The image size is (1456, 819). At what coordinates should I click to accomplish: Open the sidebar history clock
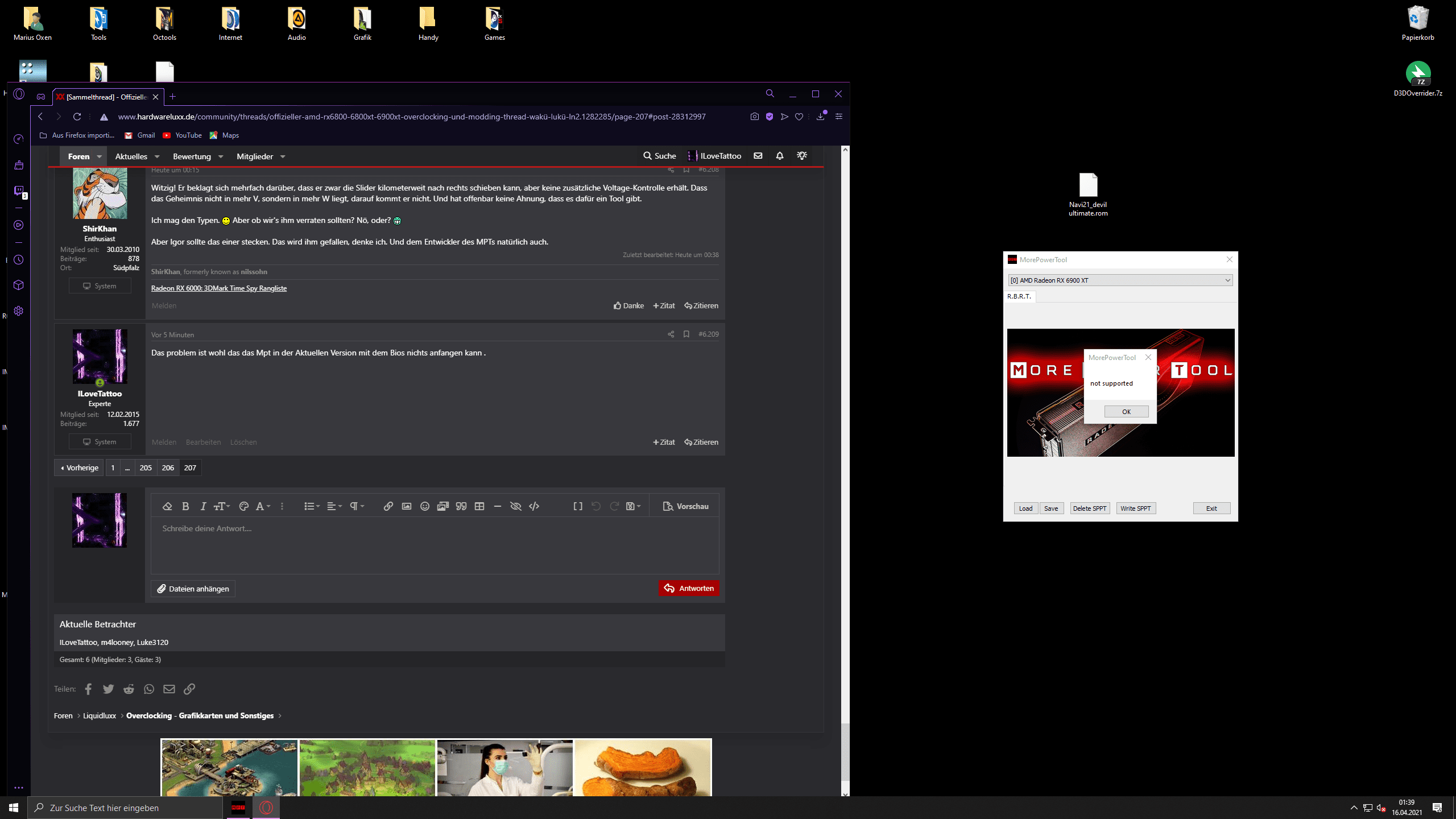tap(19, 260)
